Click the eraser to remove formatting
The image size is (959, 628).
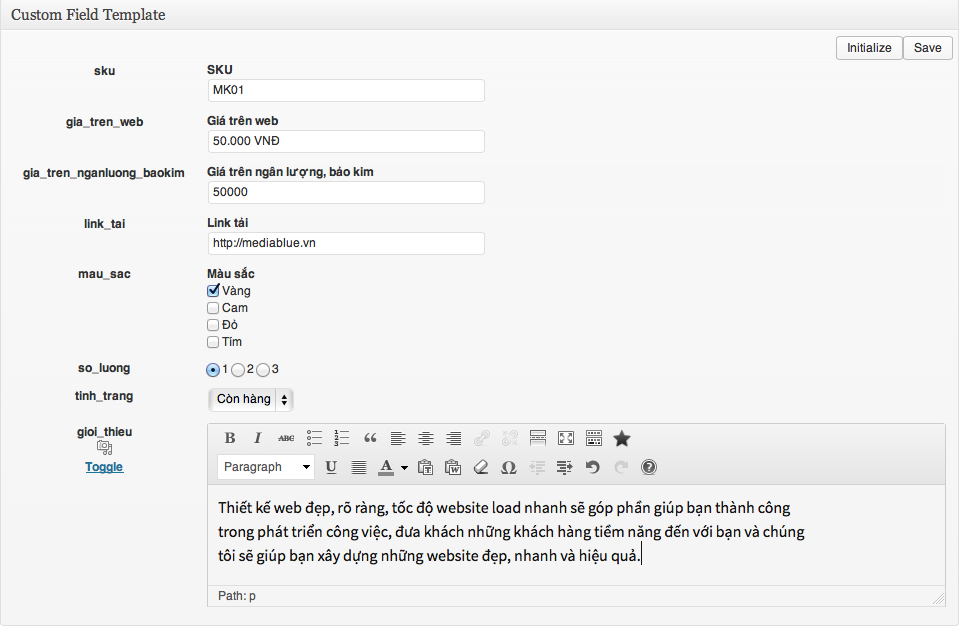[x=481, y=467]
